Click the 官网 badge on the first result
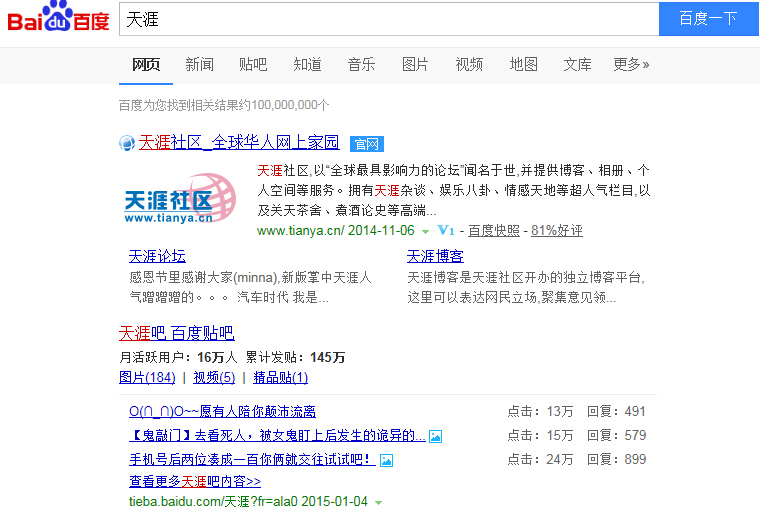760x523 pixels. [x=366, y=144]
